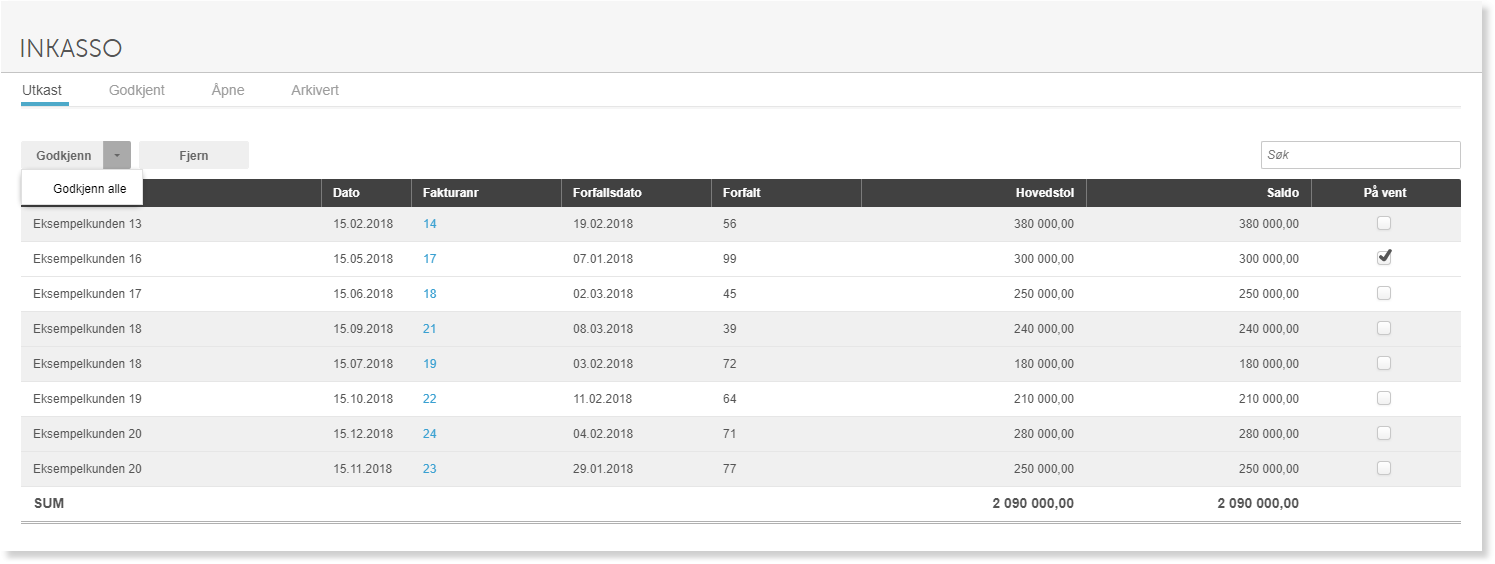Click overdue days value 99
Screen dimensions: 1495x564
pos(730,259)
